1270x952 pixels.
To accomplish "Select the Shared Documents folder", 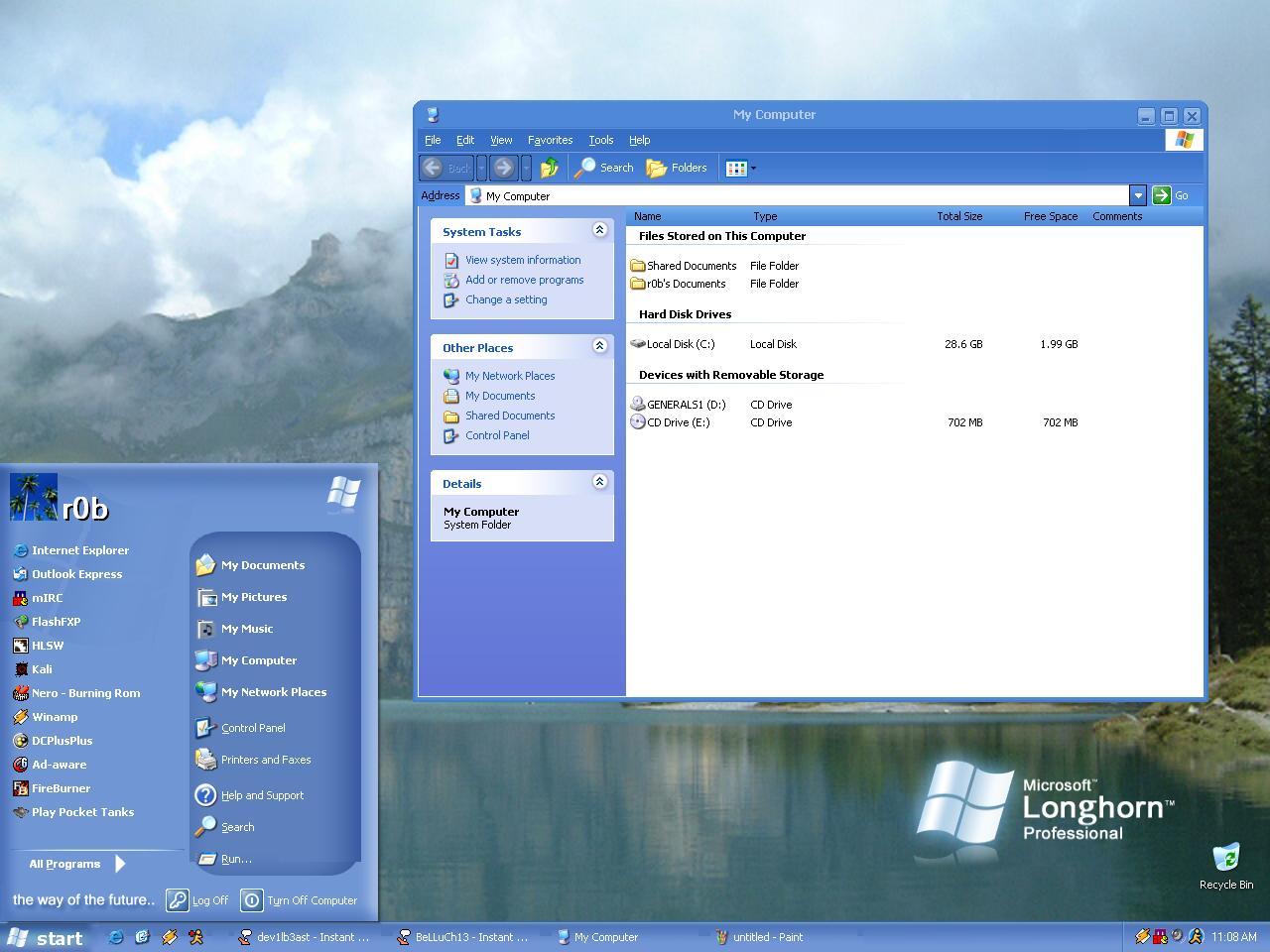I will click(684, 266).
